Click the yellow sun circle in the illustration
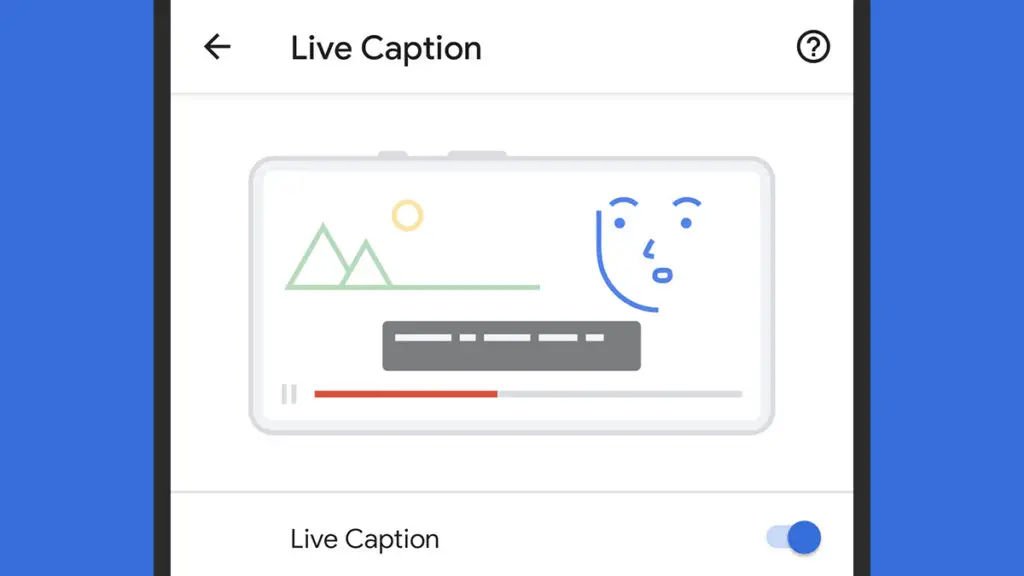This screenshot has width=1024, height=576. [x=408, y=216]
